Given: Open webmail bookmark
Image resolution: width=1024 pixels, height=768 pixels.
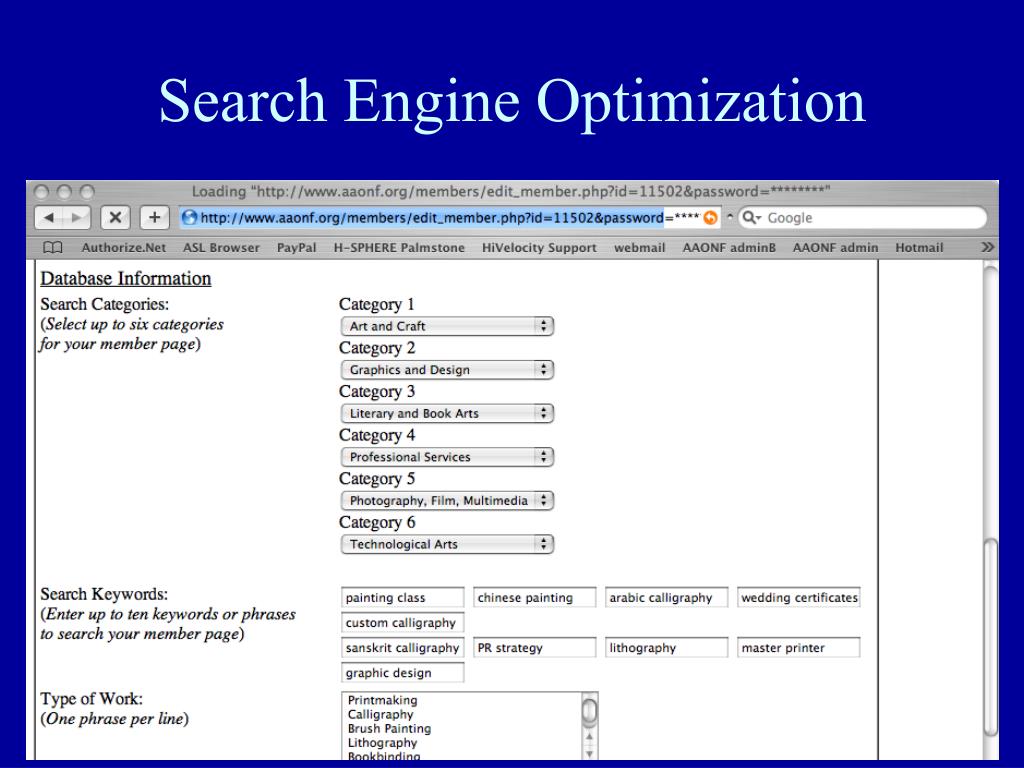Looking at the screenshot, I should [x=639, y=248].
